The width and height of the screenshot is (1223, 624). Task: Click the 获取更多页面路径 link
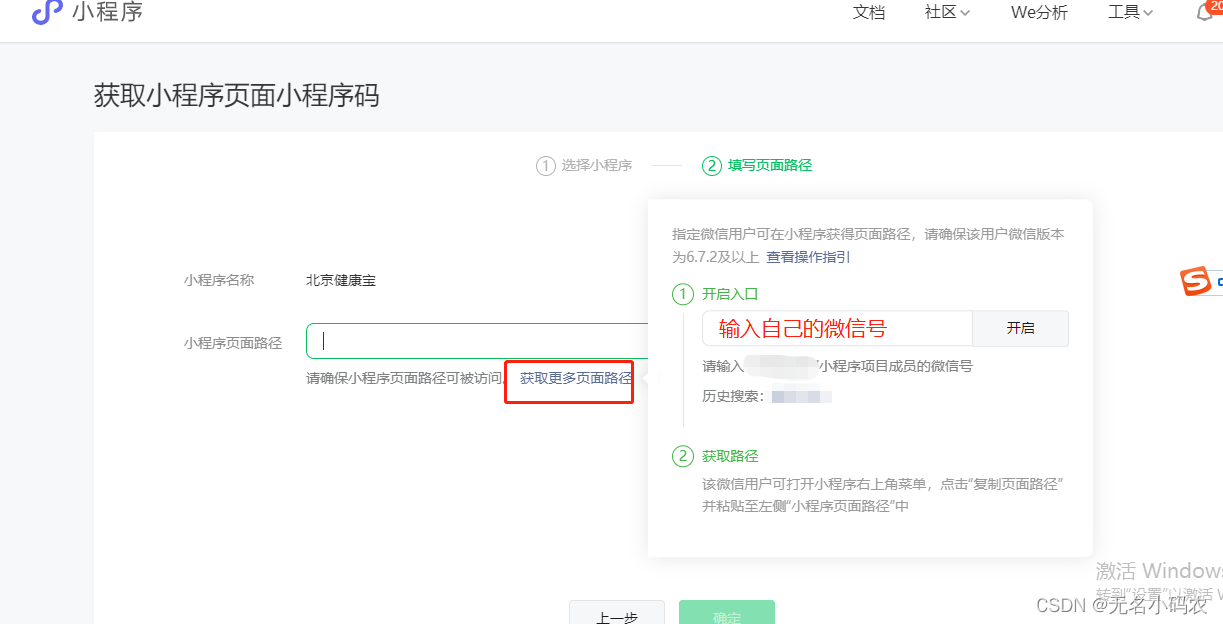576,378
